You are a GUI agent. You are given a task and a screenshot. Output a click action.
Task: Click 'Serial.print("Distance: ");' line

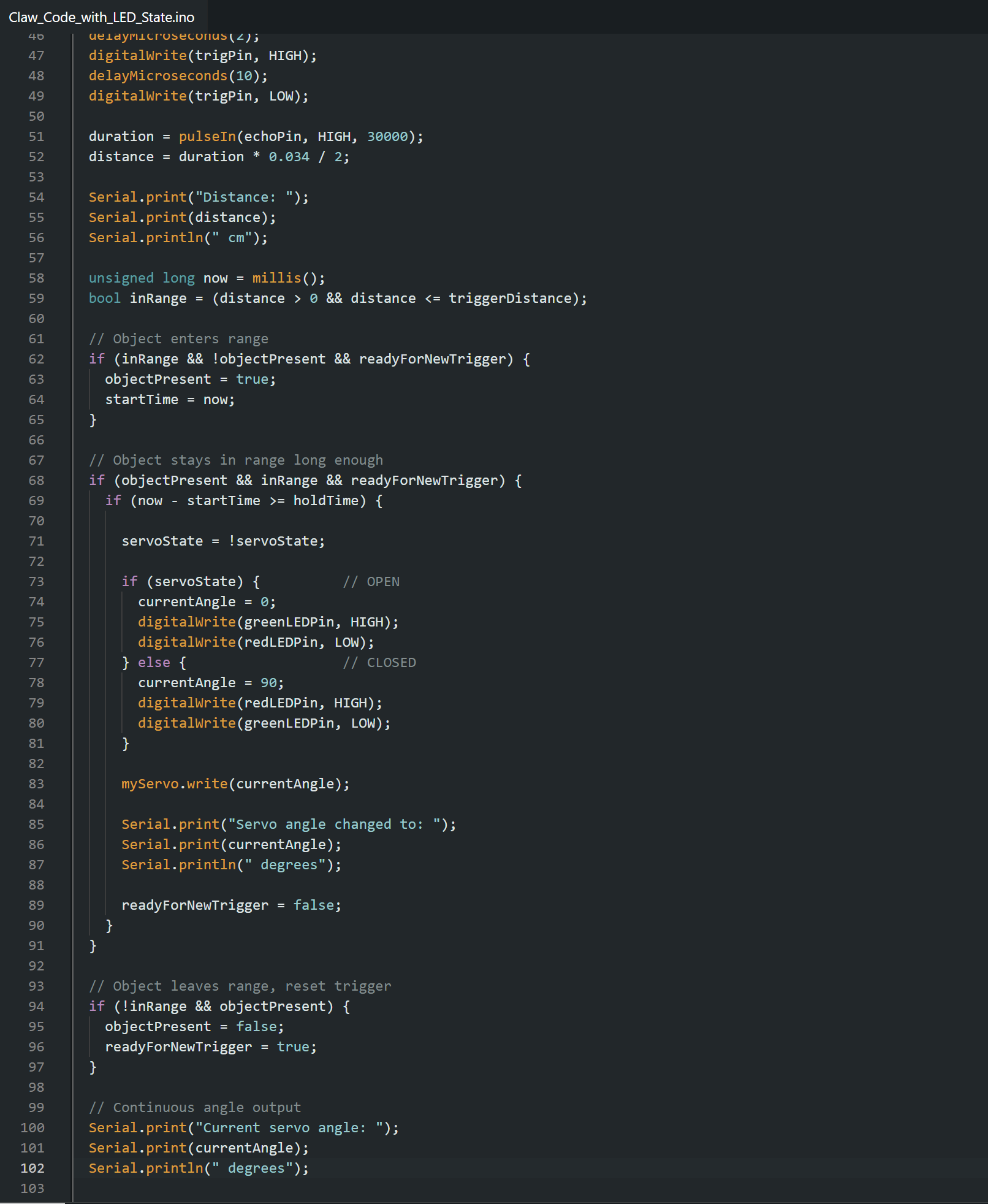click(199, 197)
